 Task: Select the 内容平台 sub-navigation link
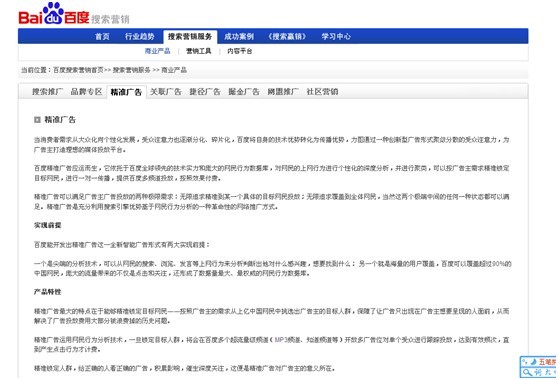click(239, 51)
